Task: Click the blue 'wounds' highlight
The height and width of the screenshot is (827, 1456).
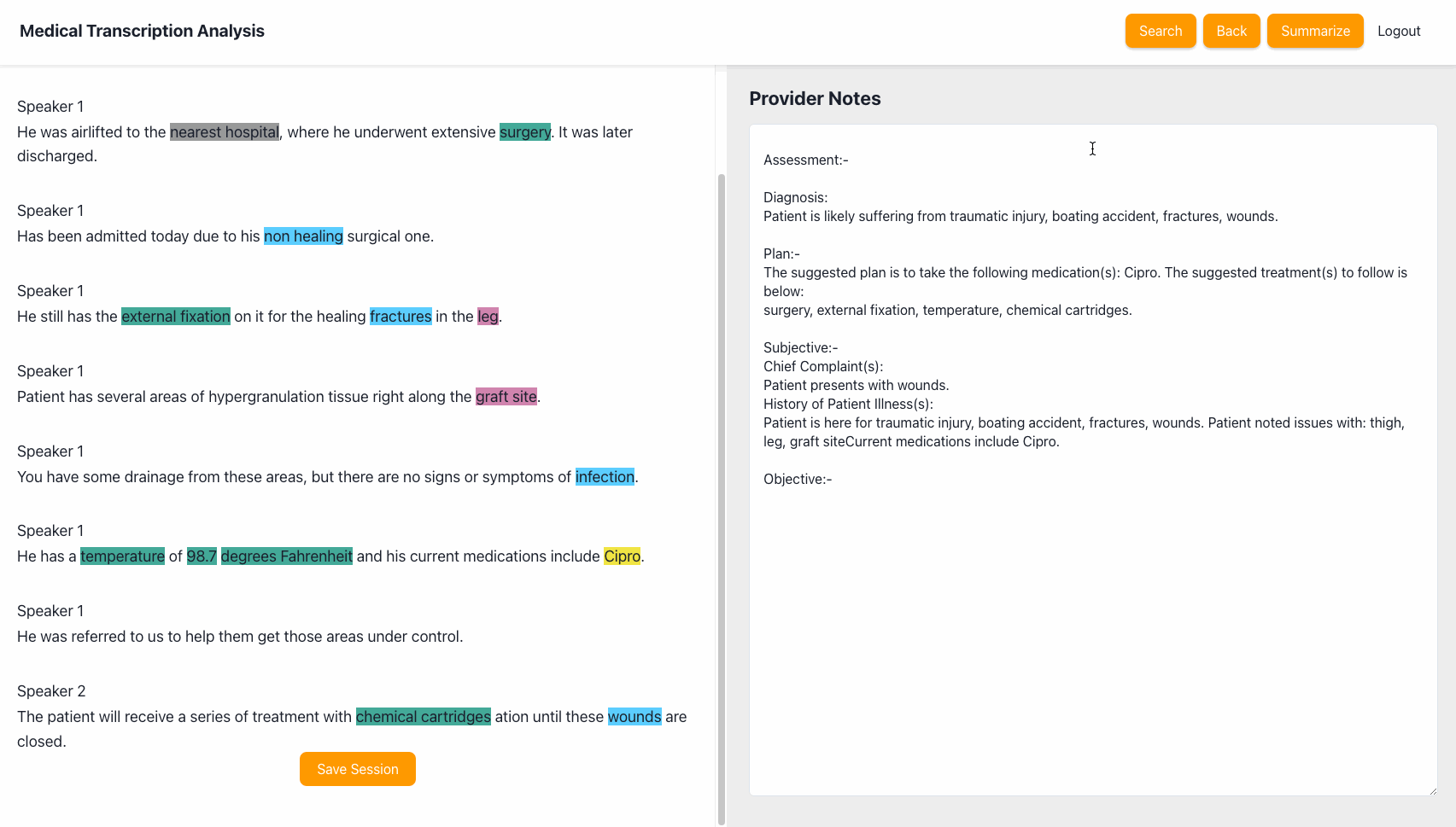Action: [x=634, y=717]
